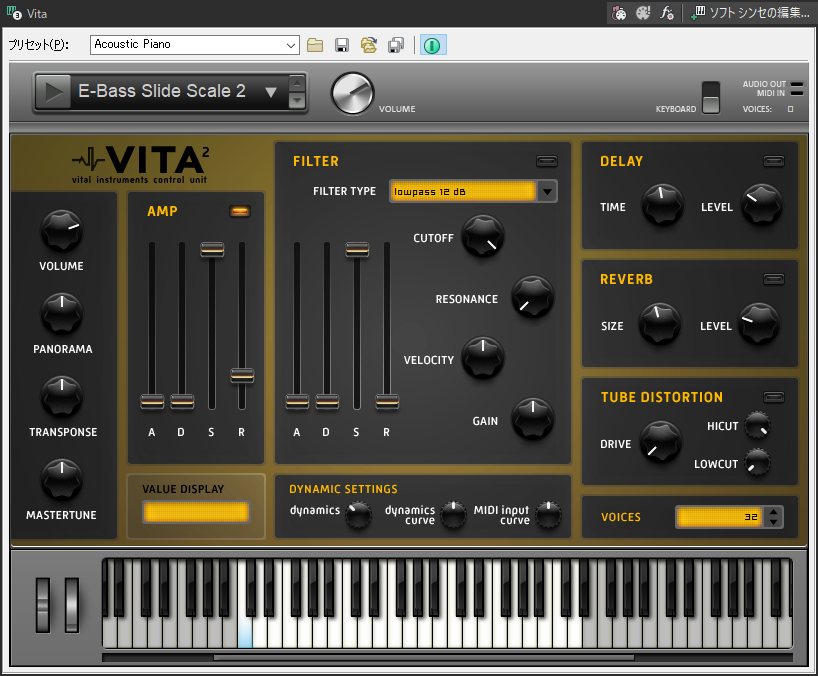
Task: Step to next instrument with down arrow
Action: [x=297, y=101]
